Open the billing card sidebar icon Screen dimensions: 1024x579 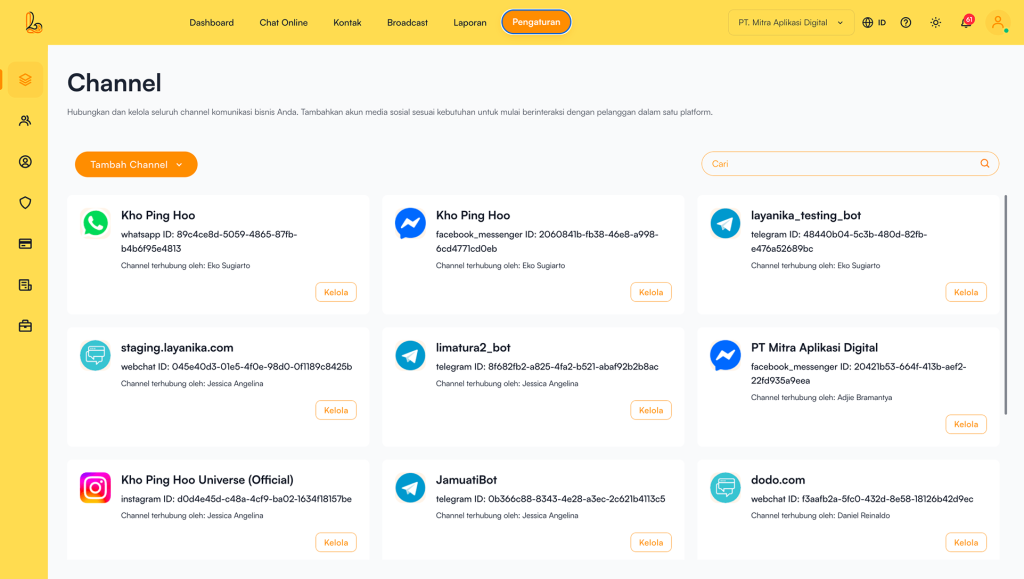(x=25, y=244)
